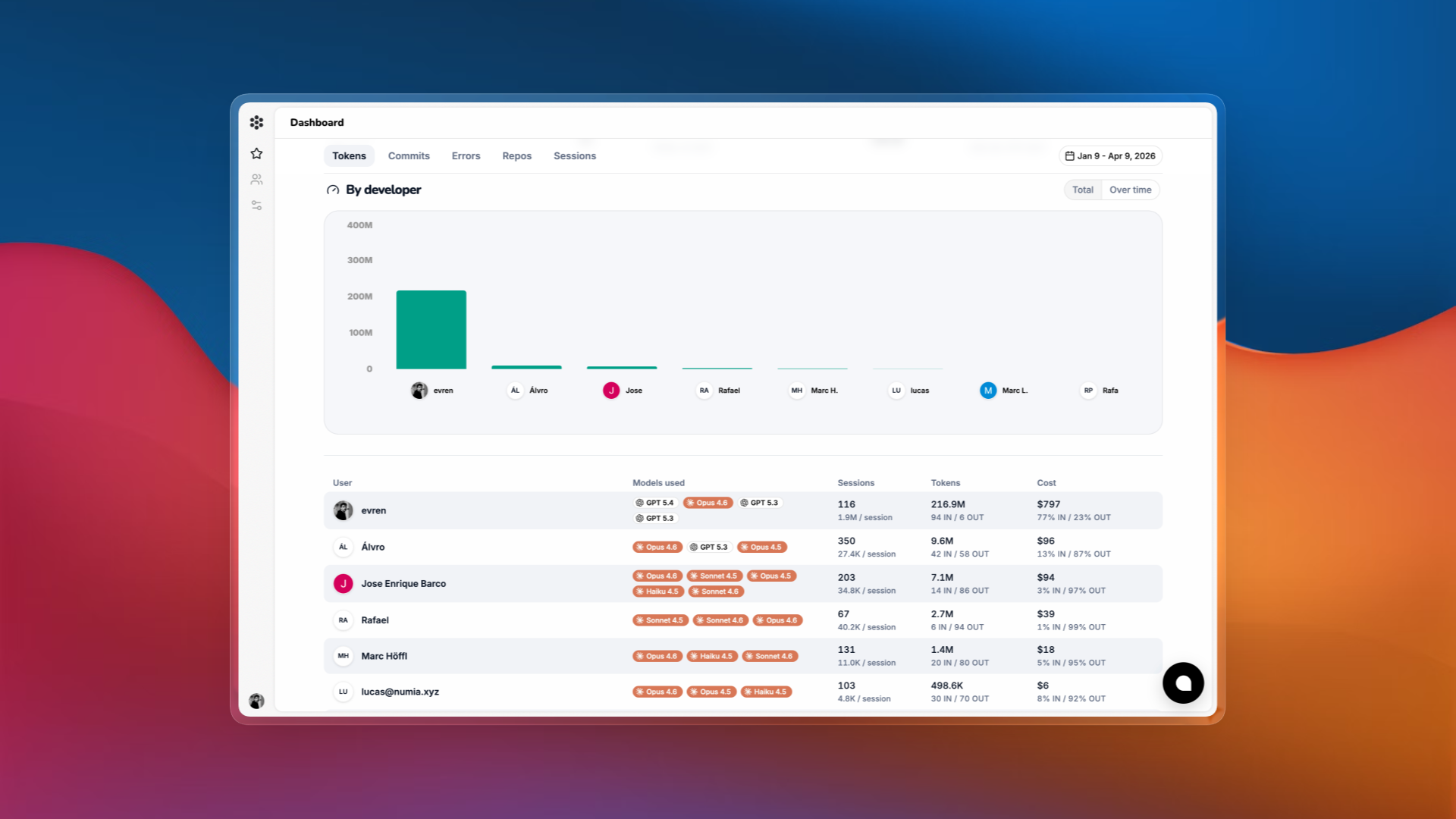Switch to the Errors tab
The image size is (1456, 819).
pos(466,156)
